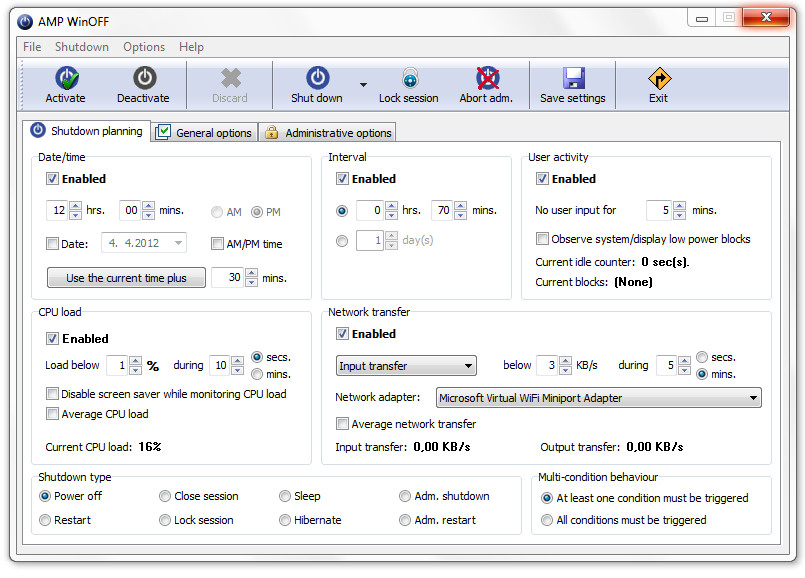Open the Date picker dropdown

tap(178, 243)
